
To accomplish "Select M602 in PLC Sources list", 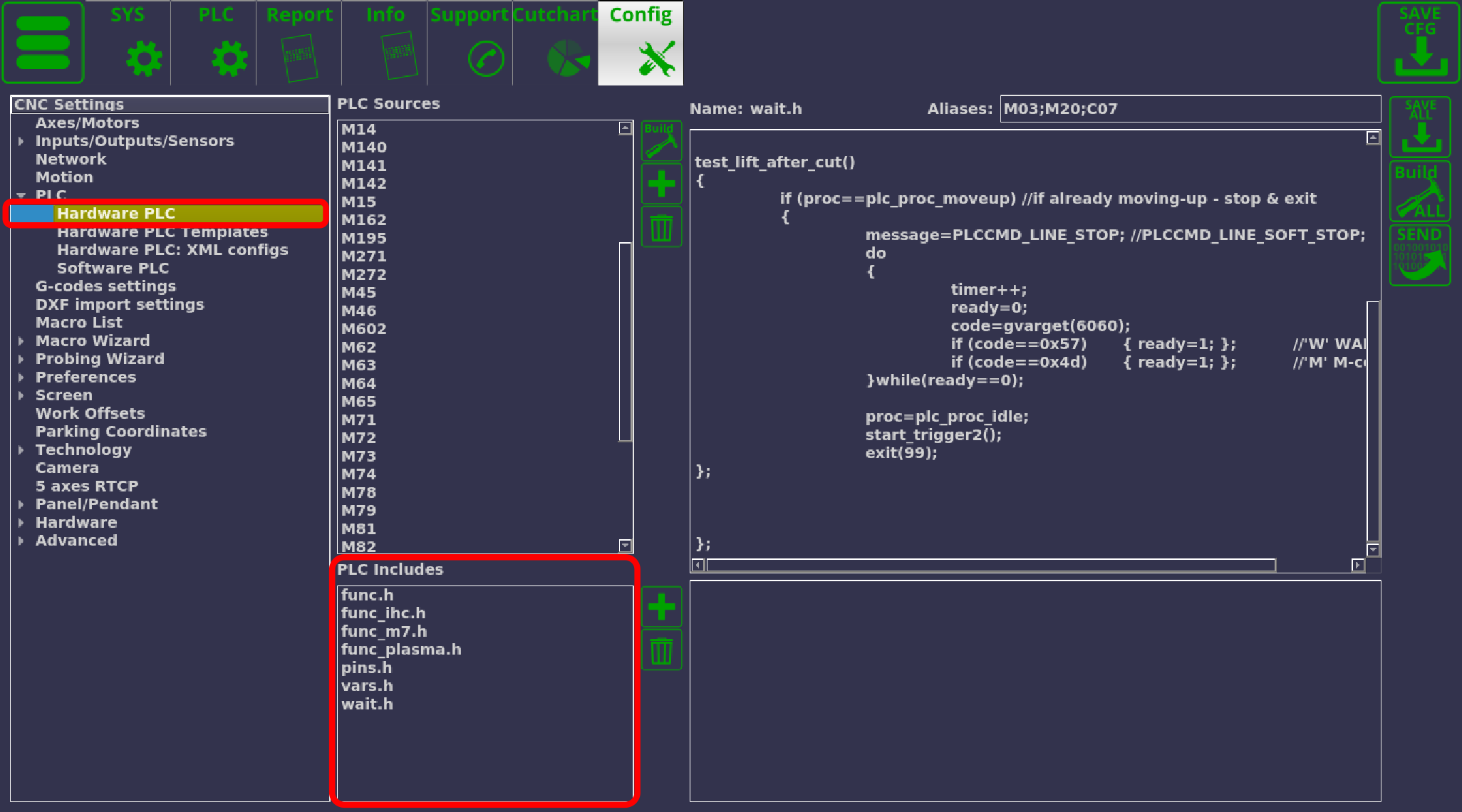I will [x=364, y=329].
